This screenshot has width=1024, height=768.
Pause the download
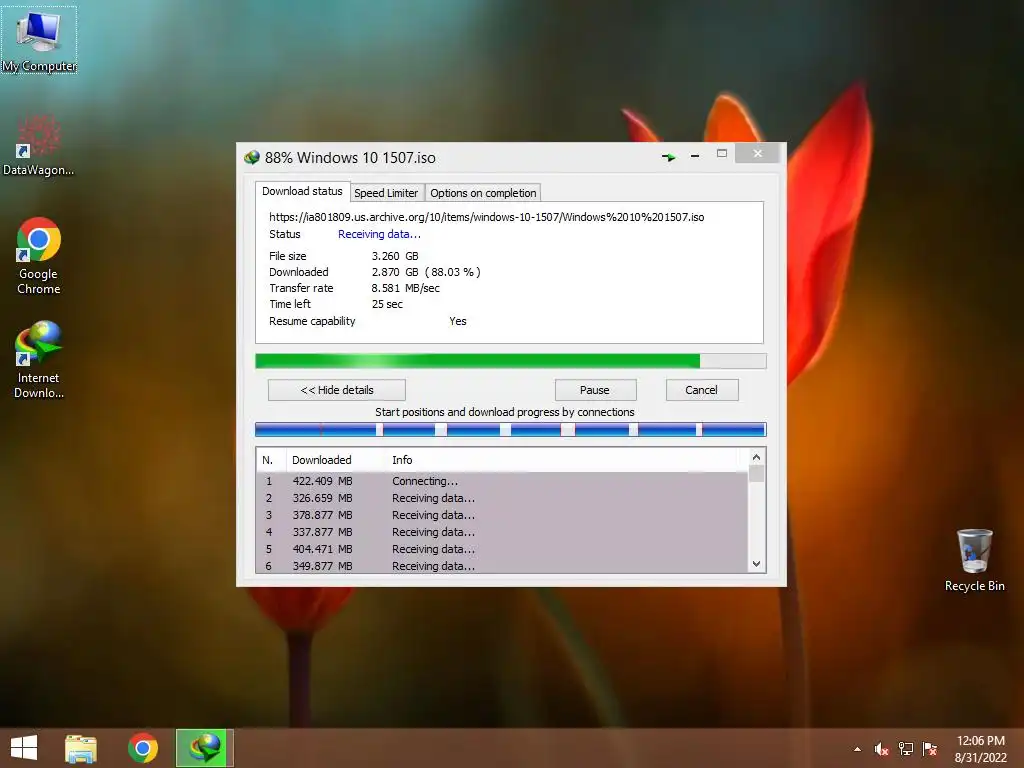(x=595, y=390)
